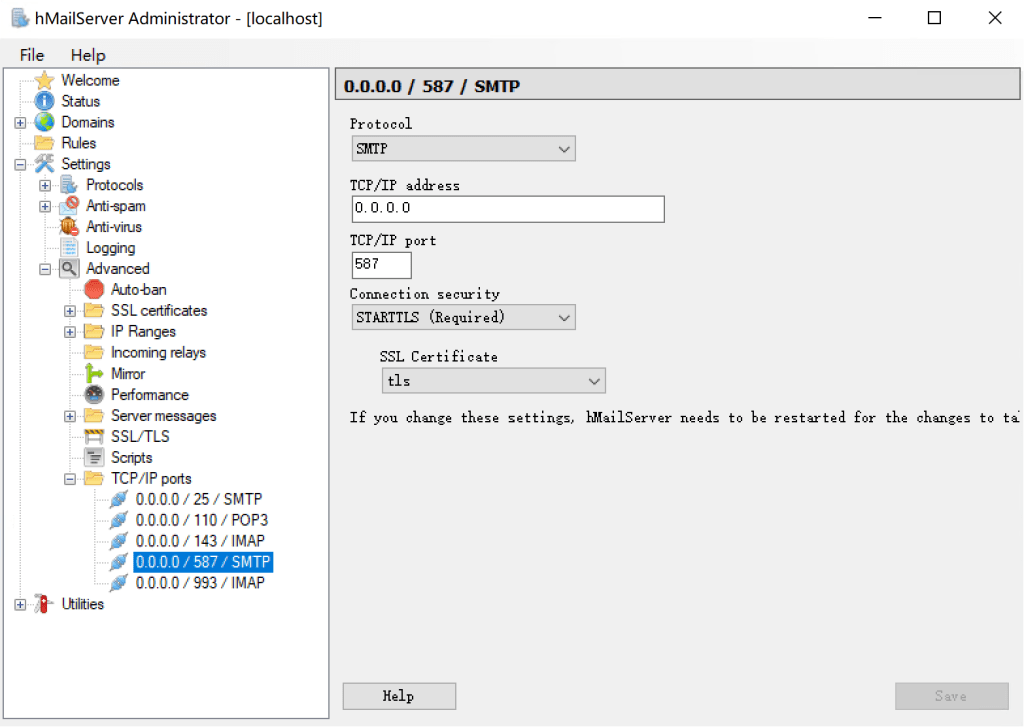
Task: Select the Scripts document icon
Action: [94, 458]
